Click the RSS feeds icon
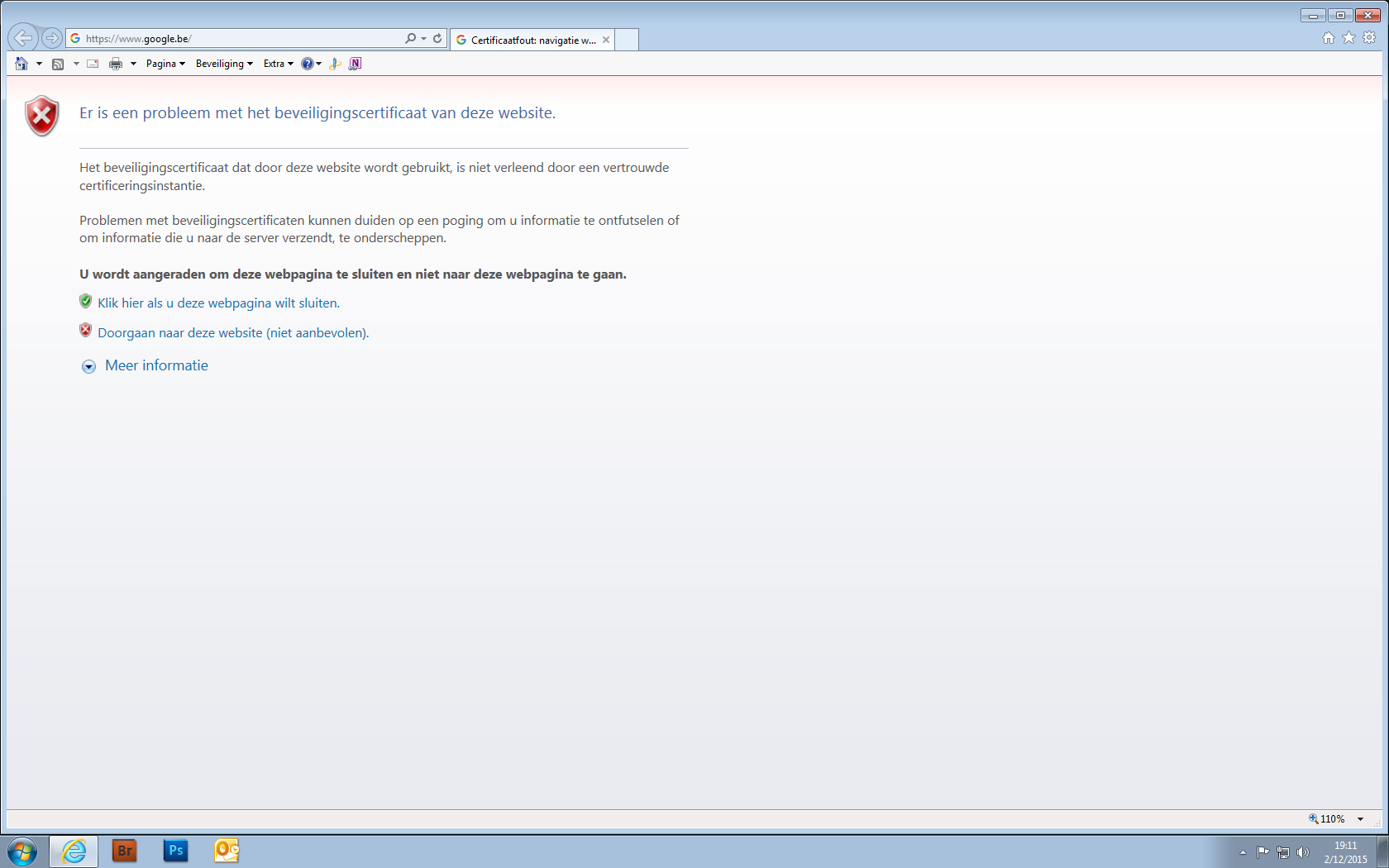Viewport: 1389px width, 868px height. pos(58,64)
